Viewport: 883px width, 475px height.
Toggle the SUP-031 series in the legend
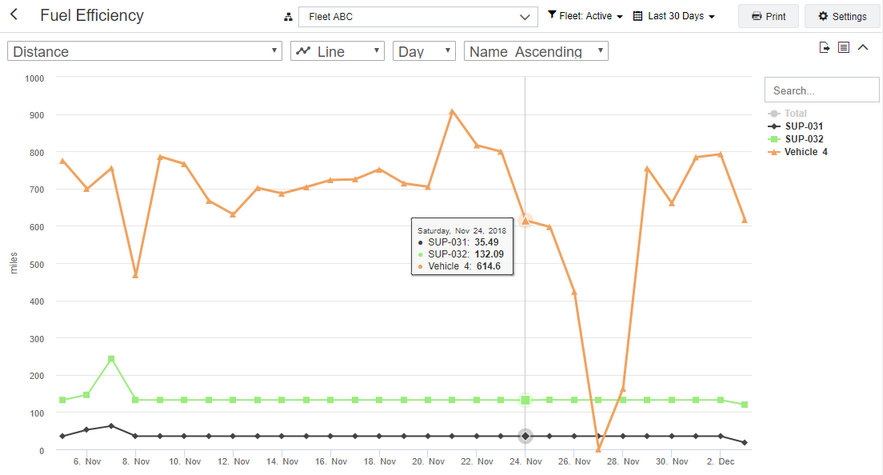(x=795, y=126)
